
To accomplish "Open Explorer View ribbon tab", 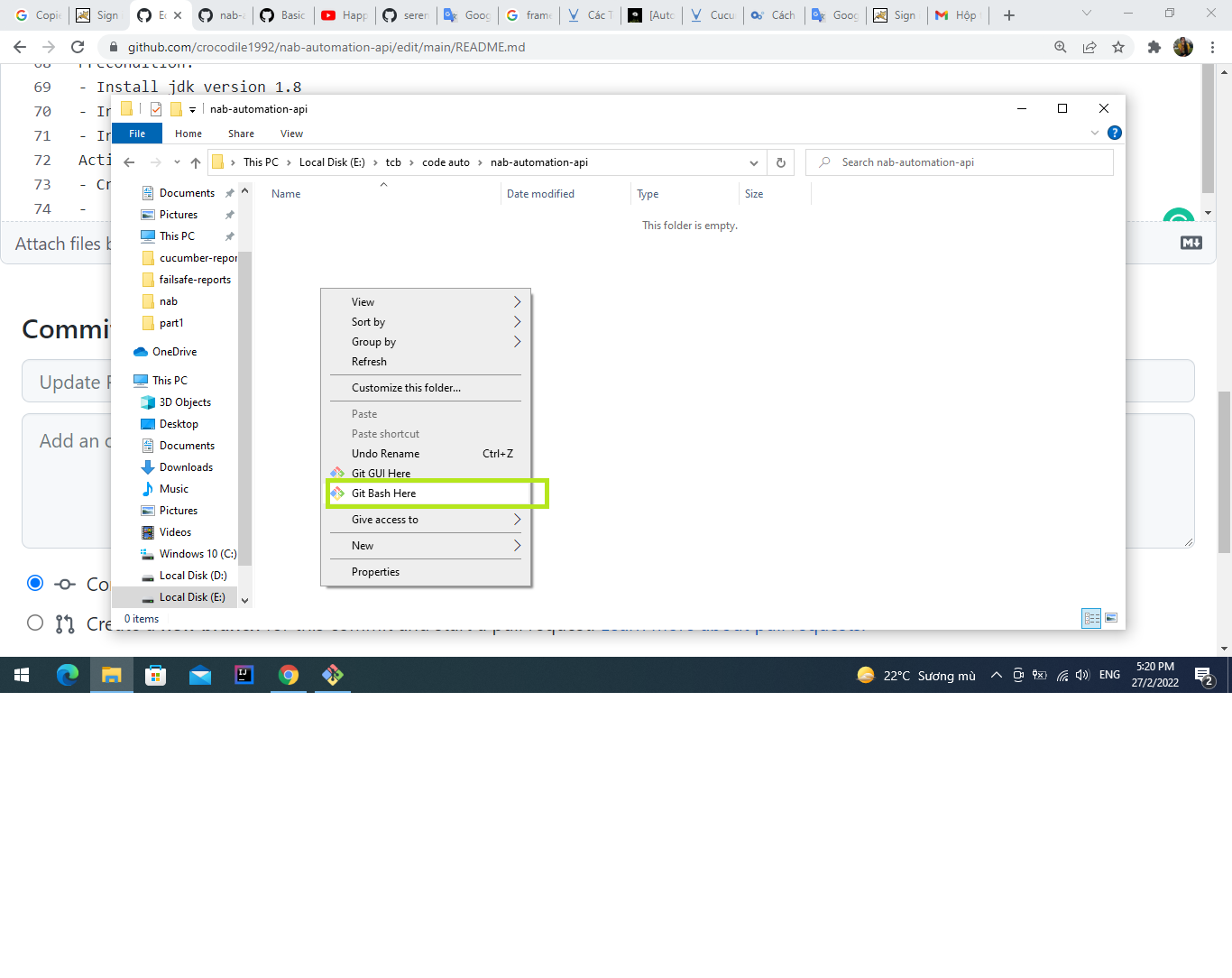I will coord(291,134).
